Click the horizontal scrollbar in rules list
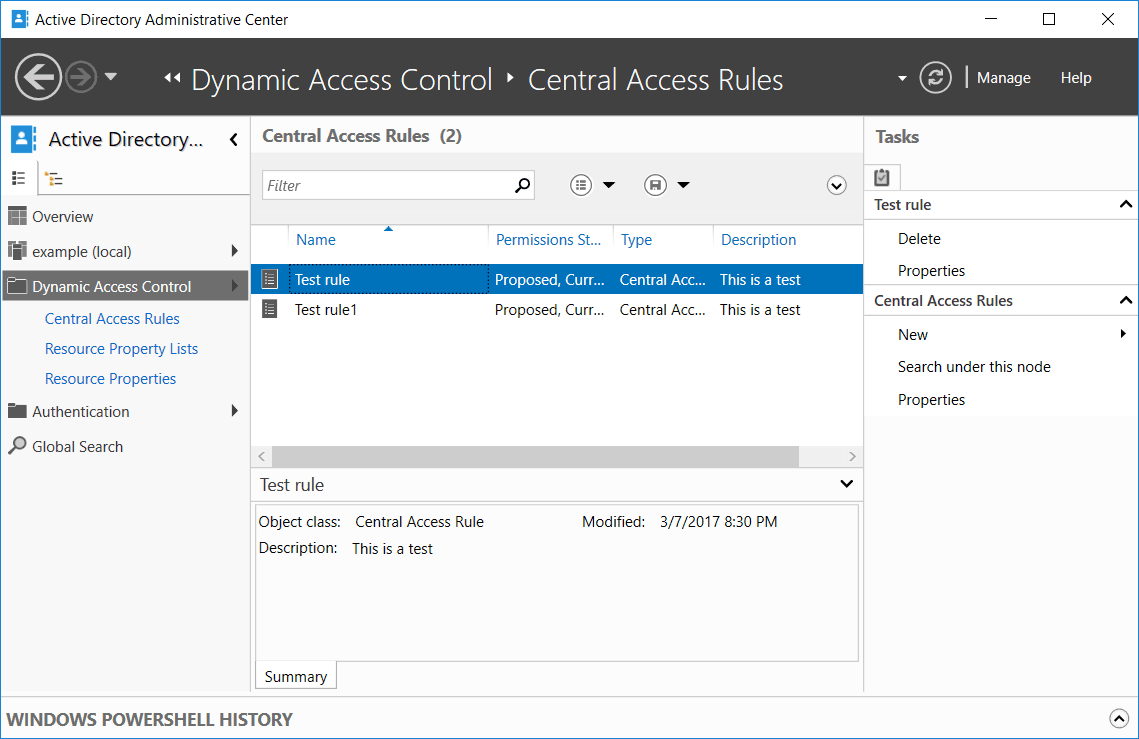 click(x=535, y=456)
